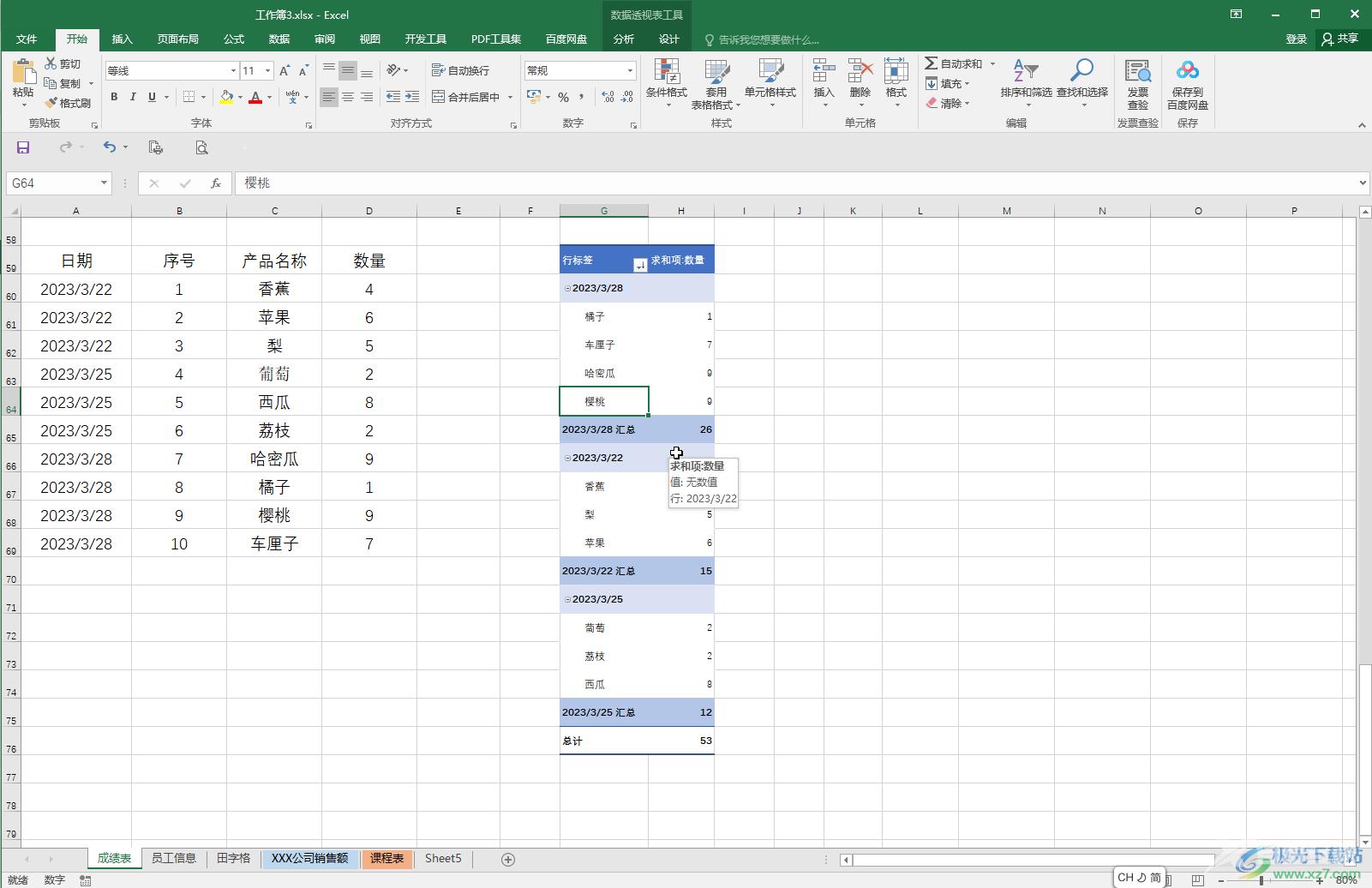Click the Share 共享 button
Screen dimensions: 1372x888
point(1340,39)
